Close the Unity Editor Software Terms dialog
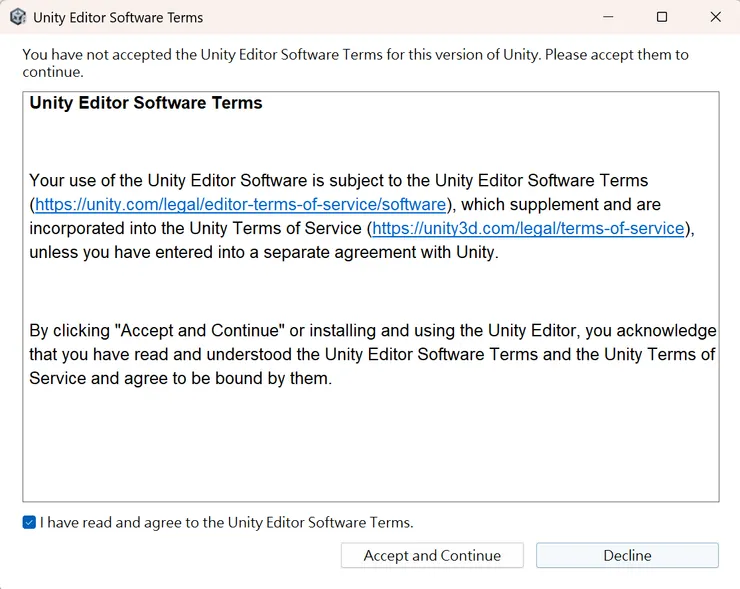Screen dimensions: 740x589 [715, 17]
